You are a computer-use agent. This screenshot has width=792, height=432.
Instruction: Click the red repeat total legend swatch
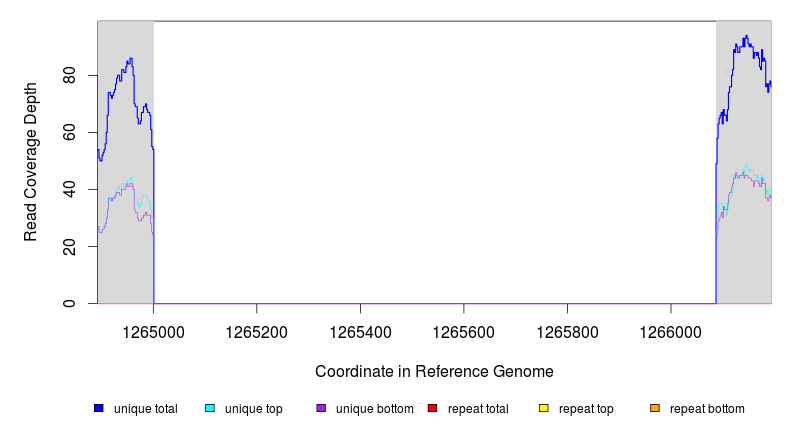(x=432, y=409)
